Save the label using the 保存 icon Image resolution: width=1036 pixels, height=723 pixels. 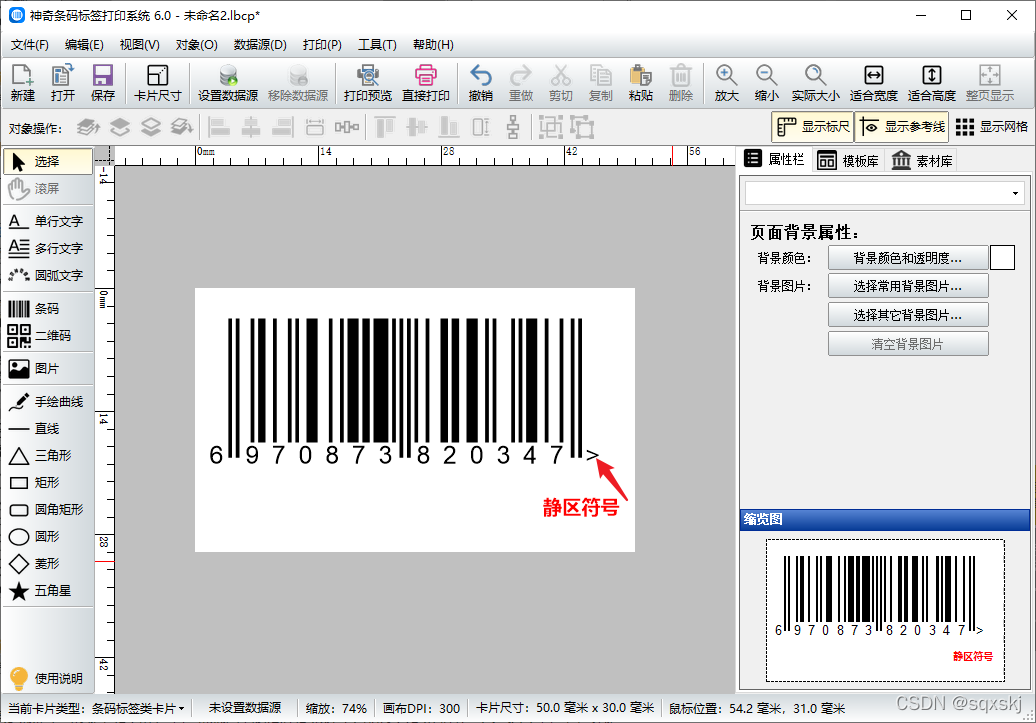[x=102, y=83]
